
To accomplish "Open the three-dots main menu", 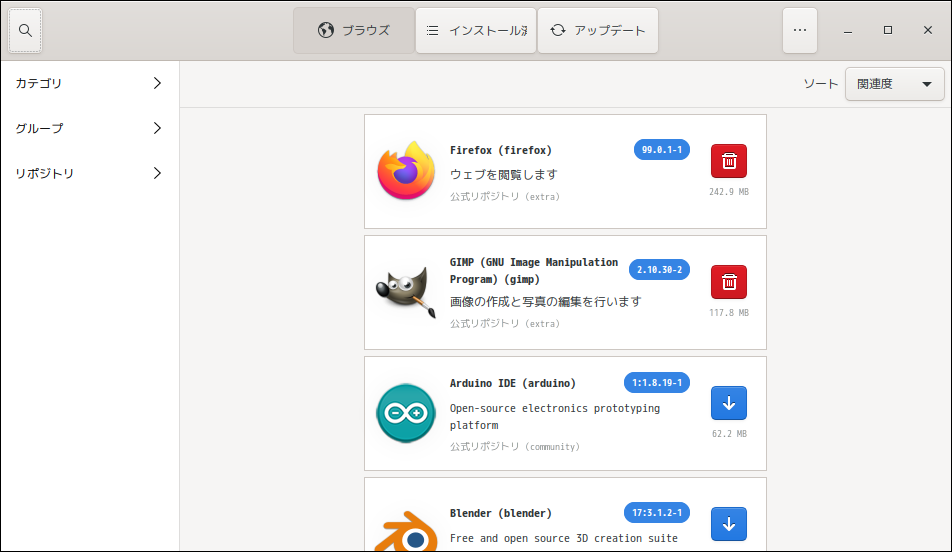I will pyautogui.click(x=800, y=30).
